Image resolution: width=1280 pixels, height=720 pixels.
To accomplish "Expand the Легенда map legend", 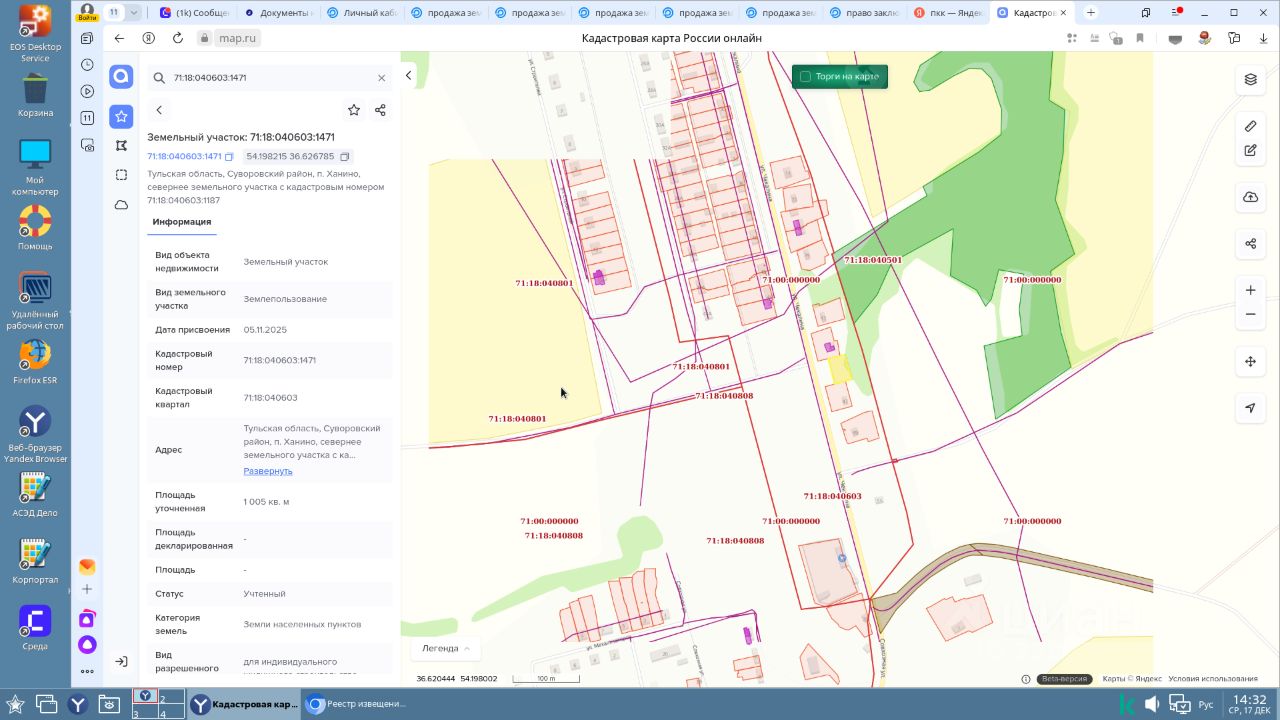I will tap(446, 648).
